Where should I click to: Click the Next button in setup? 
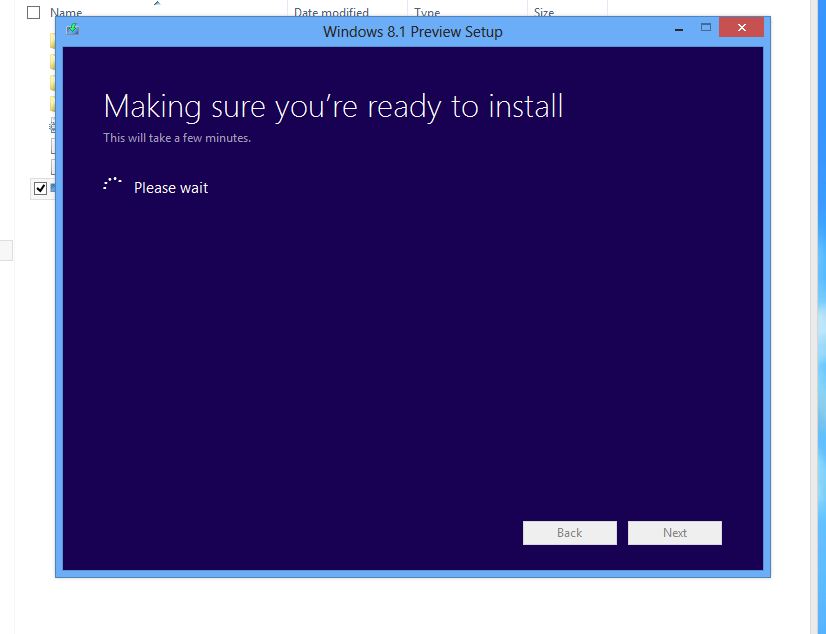coord(675,533)
